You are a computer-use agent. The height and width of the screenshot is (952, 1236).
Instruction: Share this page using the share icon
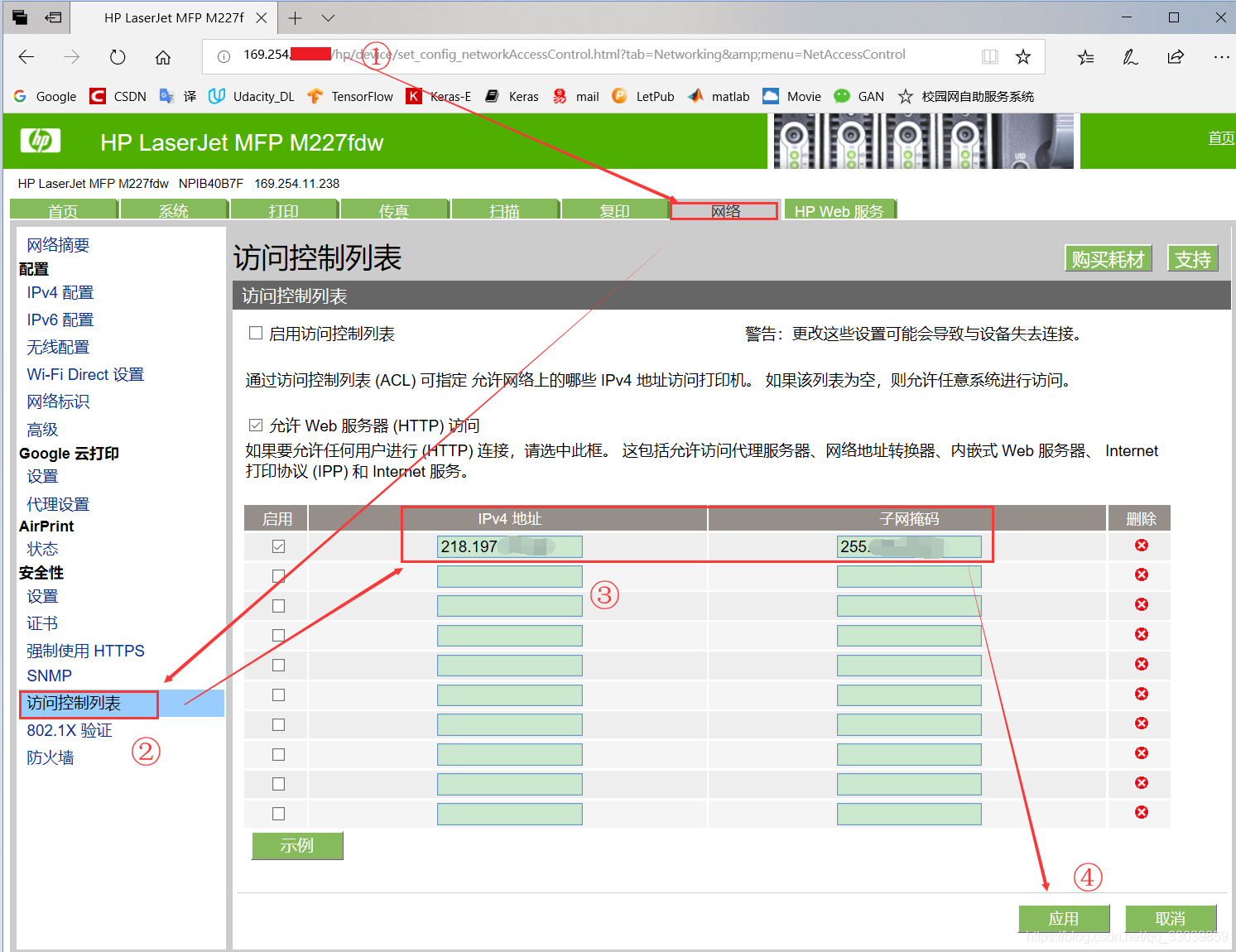(x=1176, y=56)
